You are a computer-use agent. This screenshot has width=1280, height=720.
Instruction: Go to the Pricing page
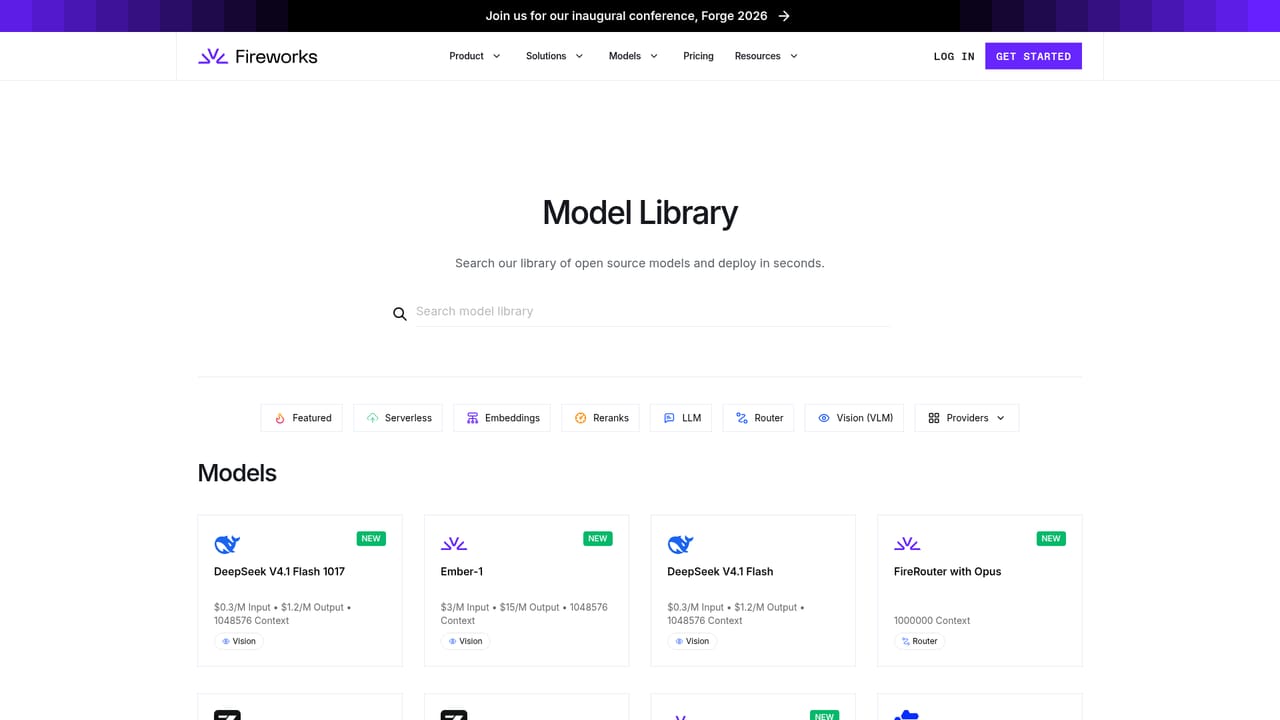click(x=698, y=56)
